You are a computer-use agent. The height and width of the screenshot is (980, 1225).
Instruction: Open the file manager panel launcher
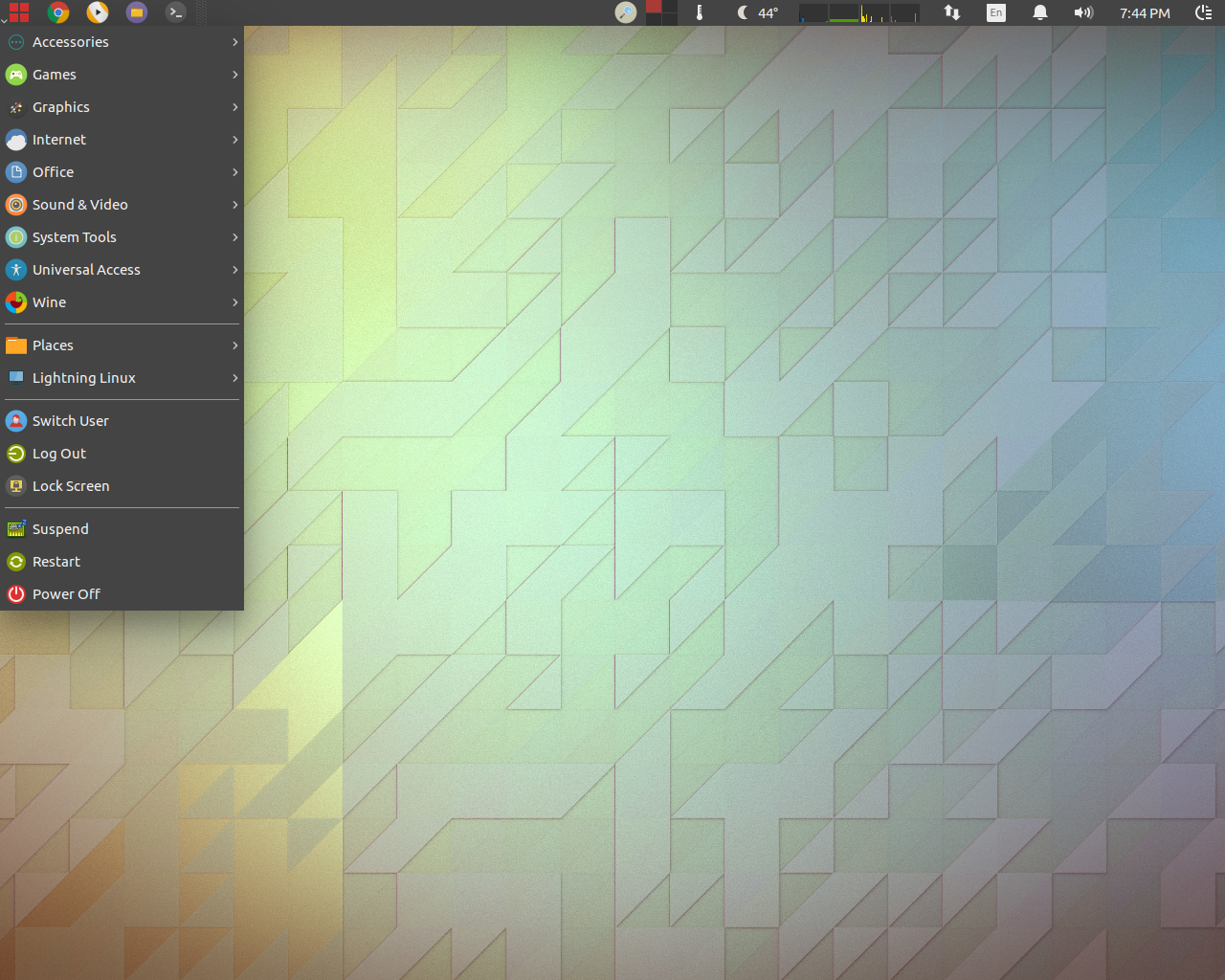pos(137,12)
